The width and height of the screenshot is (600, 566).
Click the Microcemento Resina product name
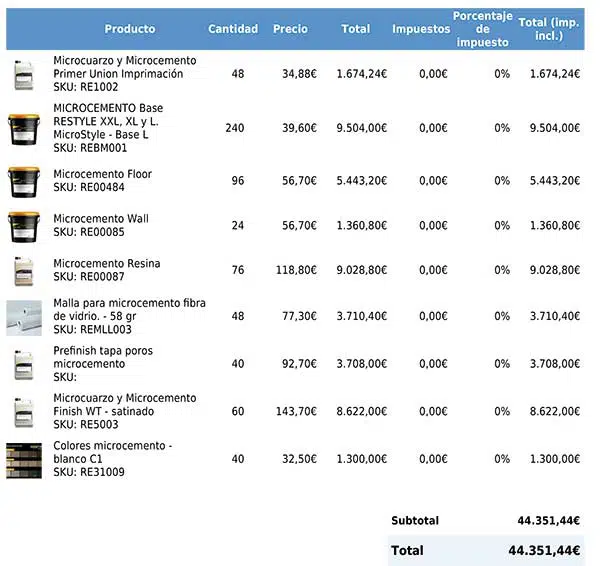pos(106,264)
